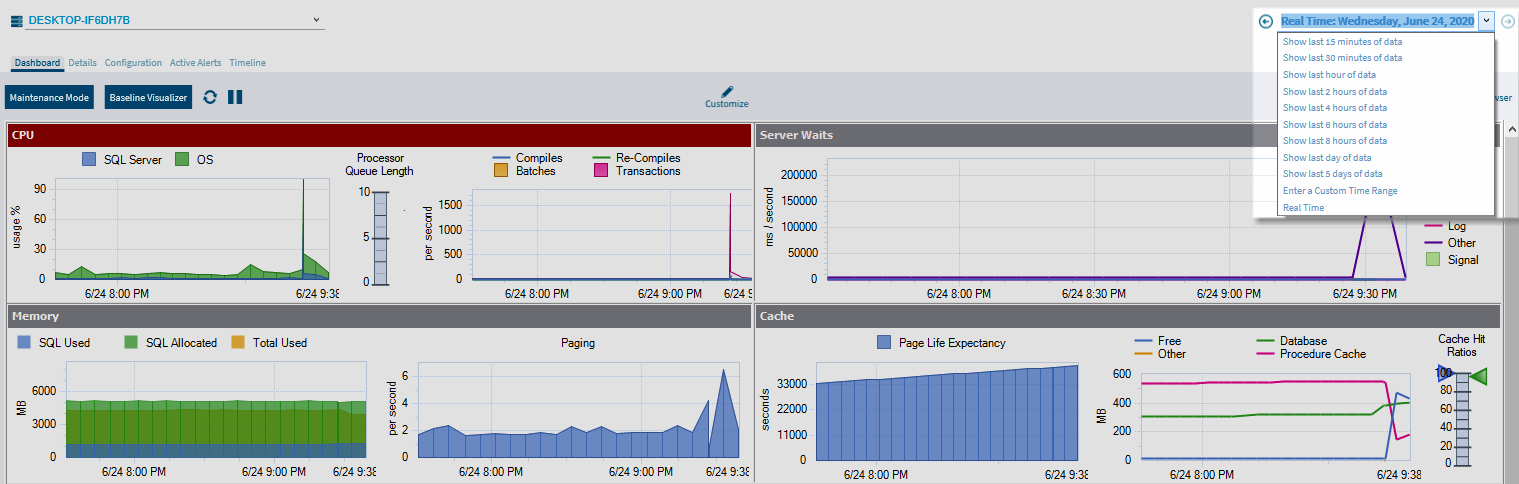
Task: Click the SQL Server legend swatch in CPU
Action: [89, 159]
